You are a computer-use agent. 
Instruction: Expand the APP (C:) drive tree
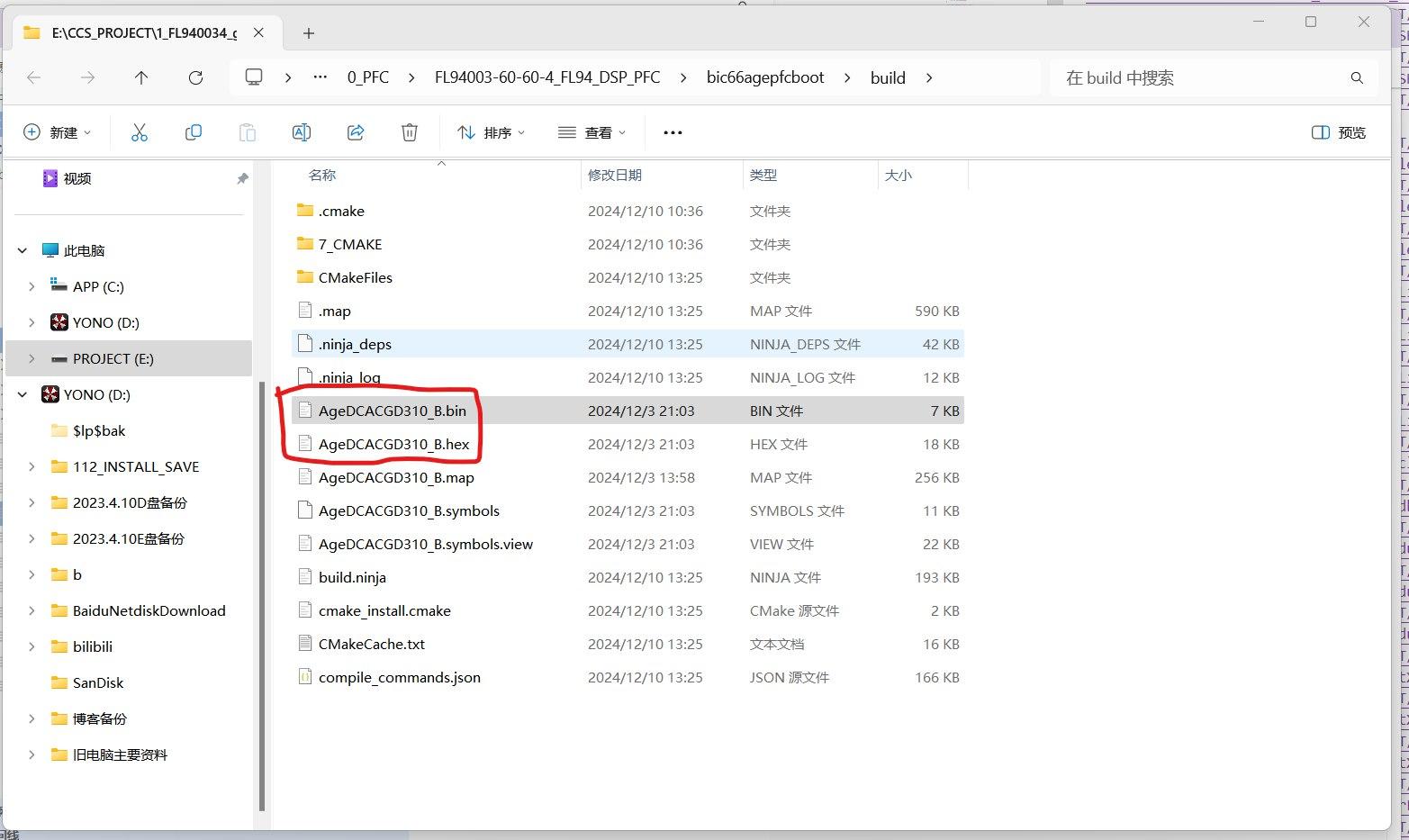pyautogui.click(x=32, y=286)
